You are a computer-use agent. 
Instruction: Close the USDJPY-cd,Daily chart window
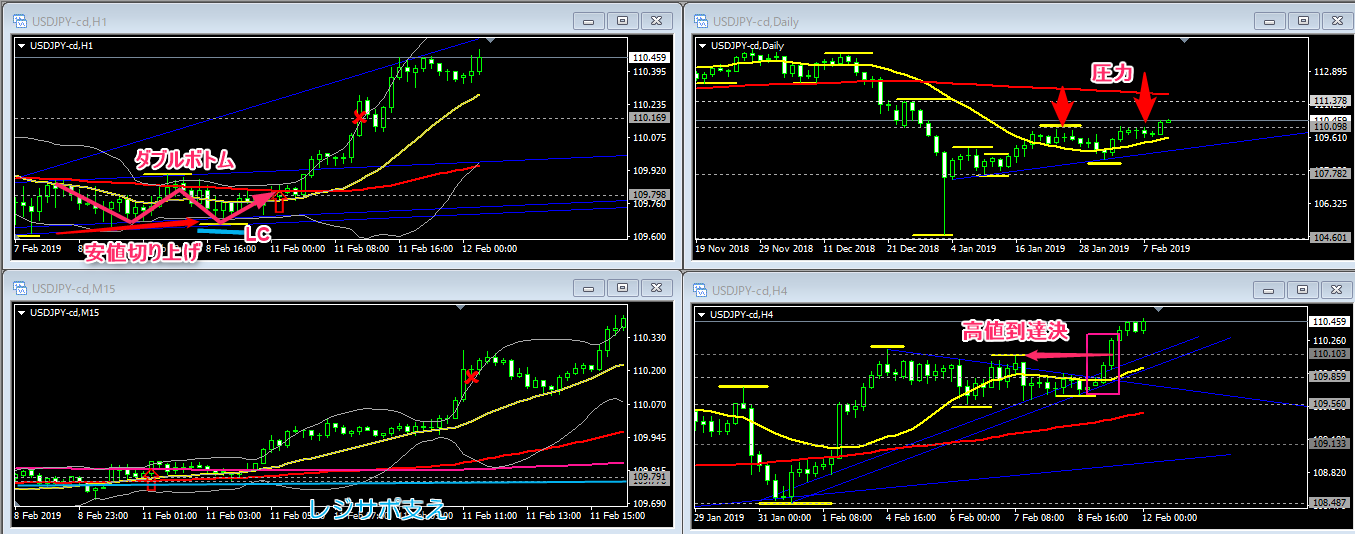coord(1338,20)
